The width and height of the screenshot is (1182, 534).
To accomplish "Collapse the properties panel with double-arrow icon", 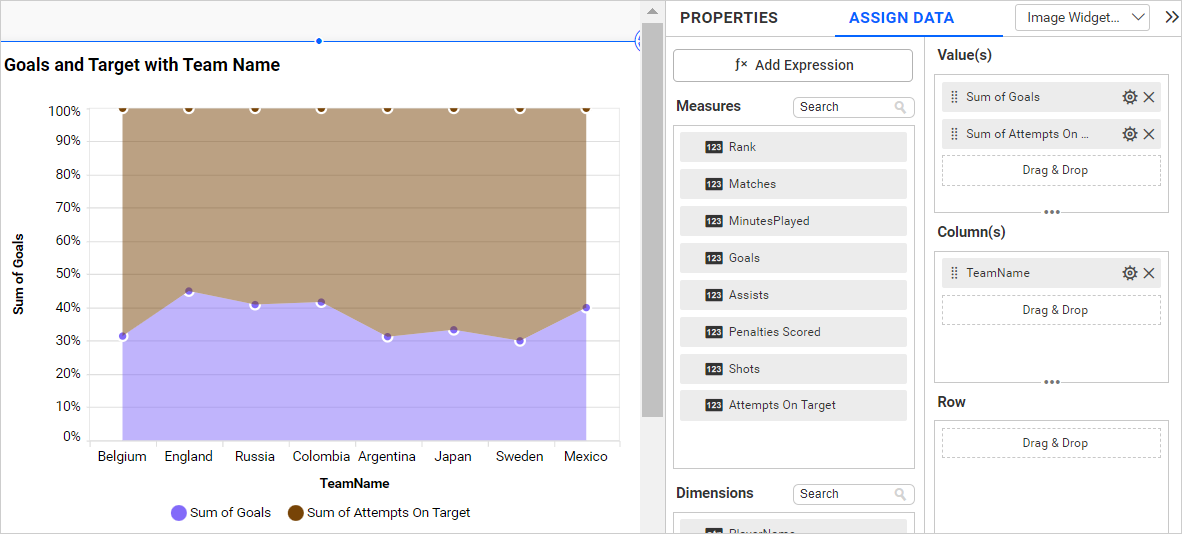I will [1172, 17].
